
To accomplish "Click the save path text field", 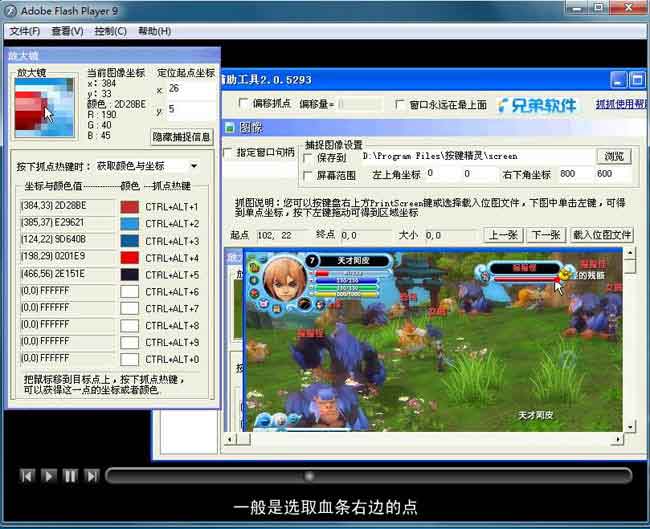I will [477, 156].
